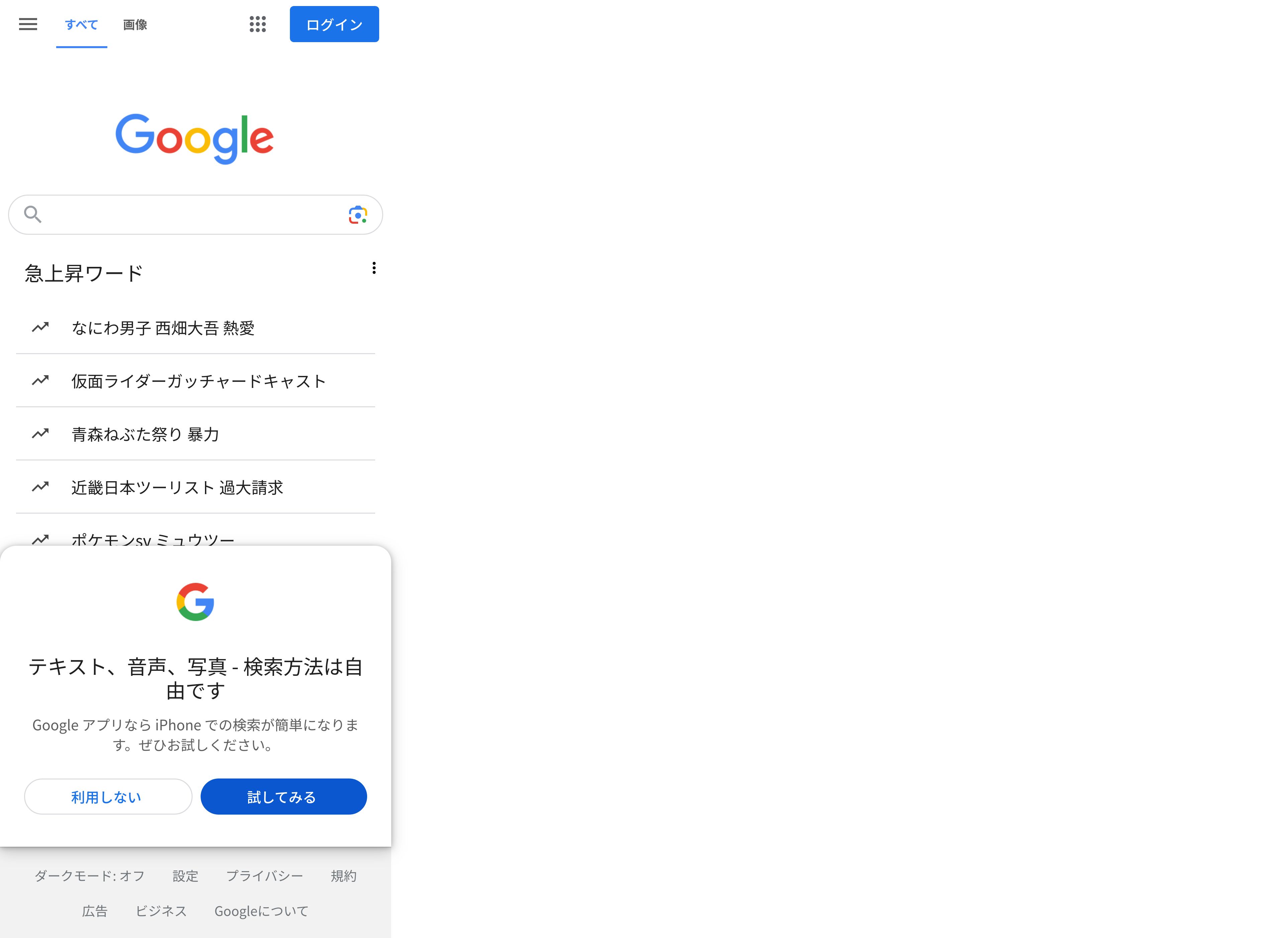The height and width of the screenshot is (938, 1288).
Task: Click trend arrow beside 青森ねぶた祭り 暴力
Action: click(40, 434)
